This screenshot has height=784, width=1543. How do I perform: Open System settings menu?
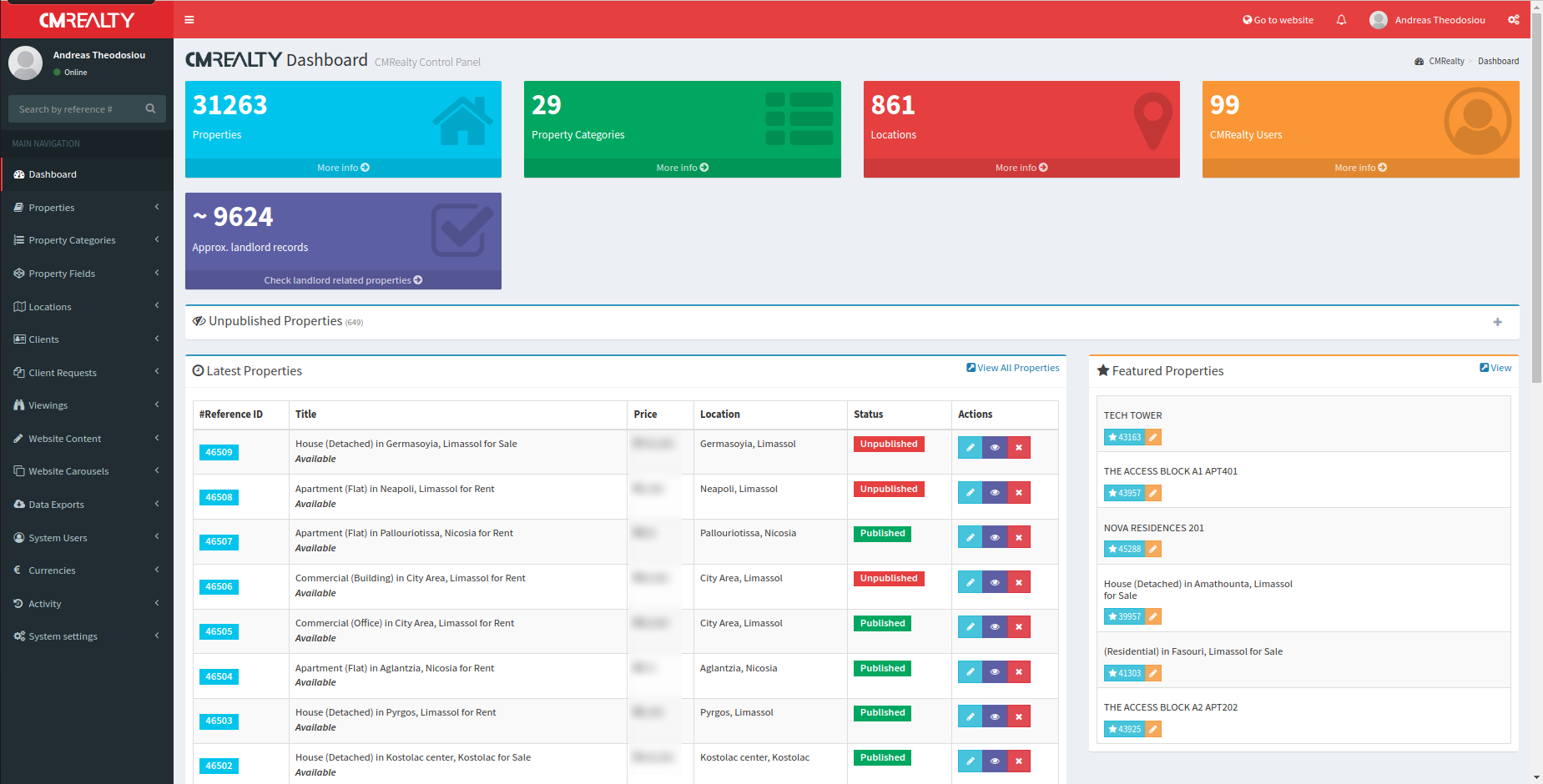(x=87, y=636)
